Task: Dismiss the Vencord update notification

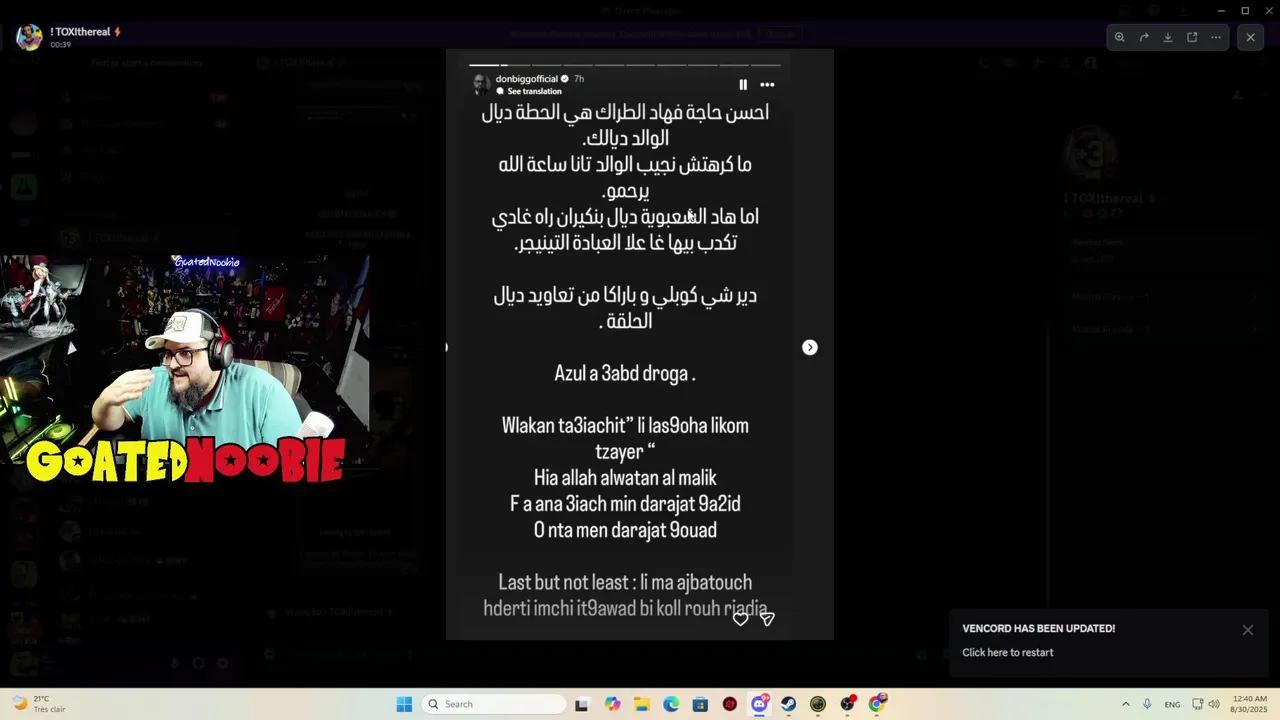Action: pos(1248,630)
